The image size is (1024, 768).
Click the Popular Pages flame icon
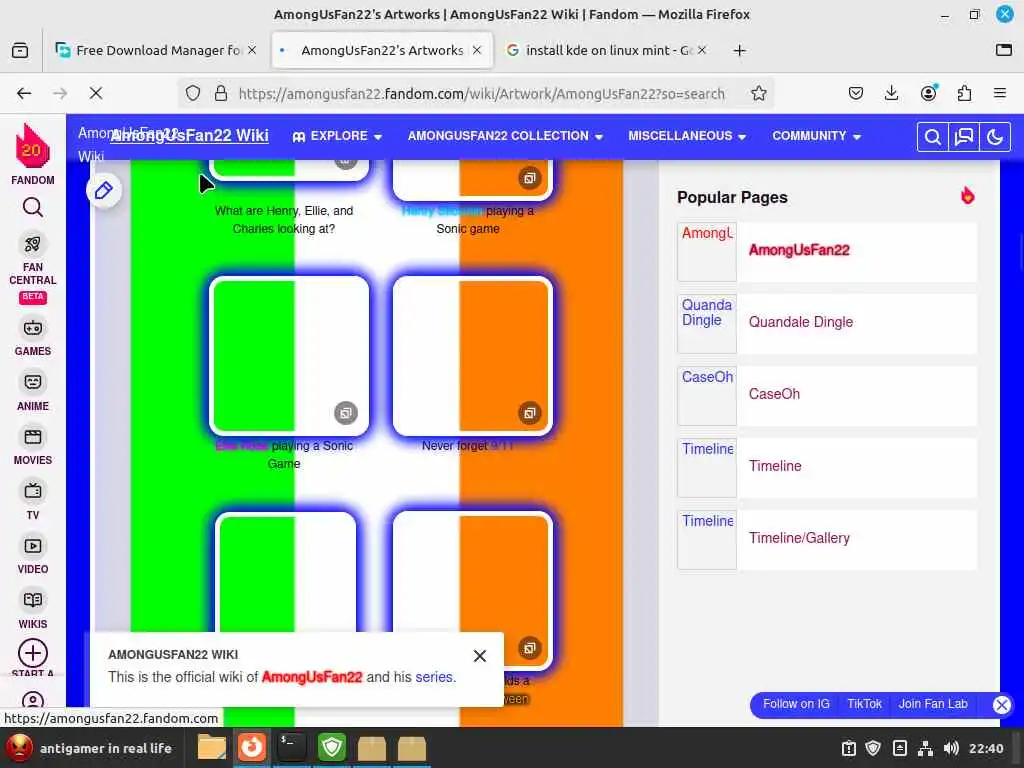point(967,195)
